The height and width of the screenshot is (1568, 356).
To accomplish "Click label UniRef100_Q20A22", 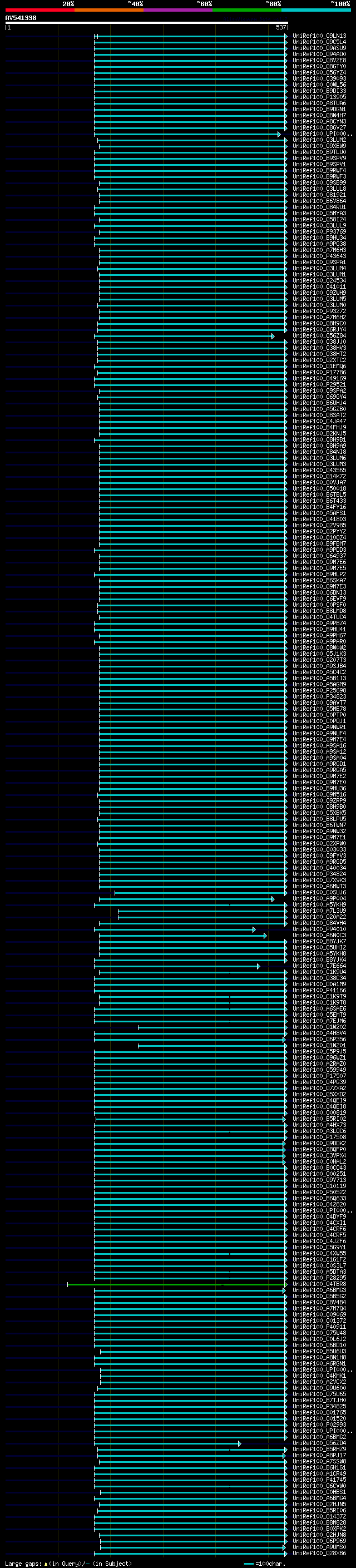I will coord(319,917).
